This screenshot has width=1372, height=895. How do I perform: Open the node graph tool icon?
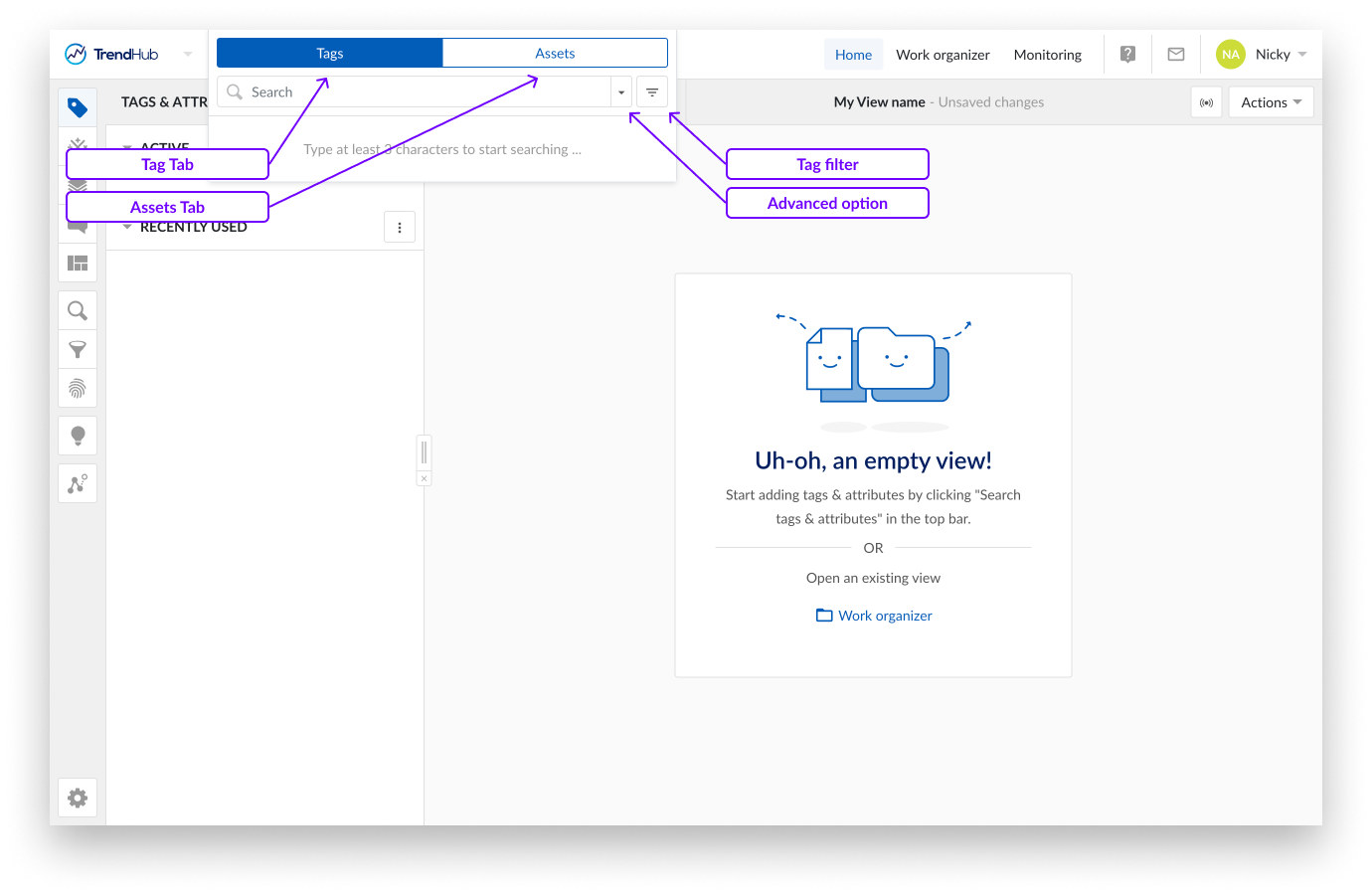click(x=78, y=484)
